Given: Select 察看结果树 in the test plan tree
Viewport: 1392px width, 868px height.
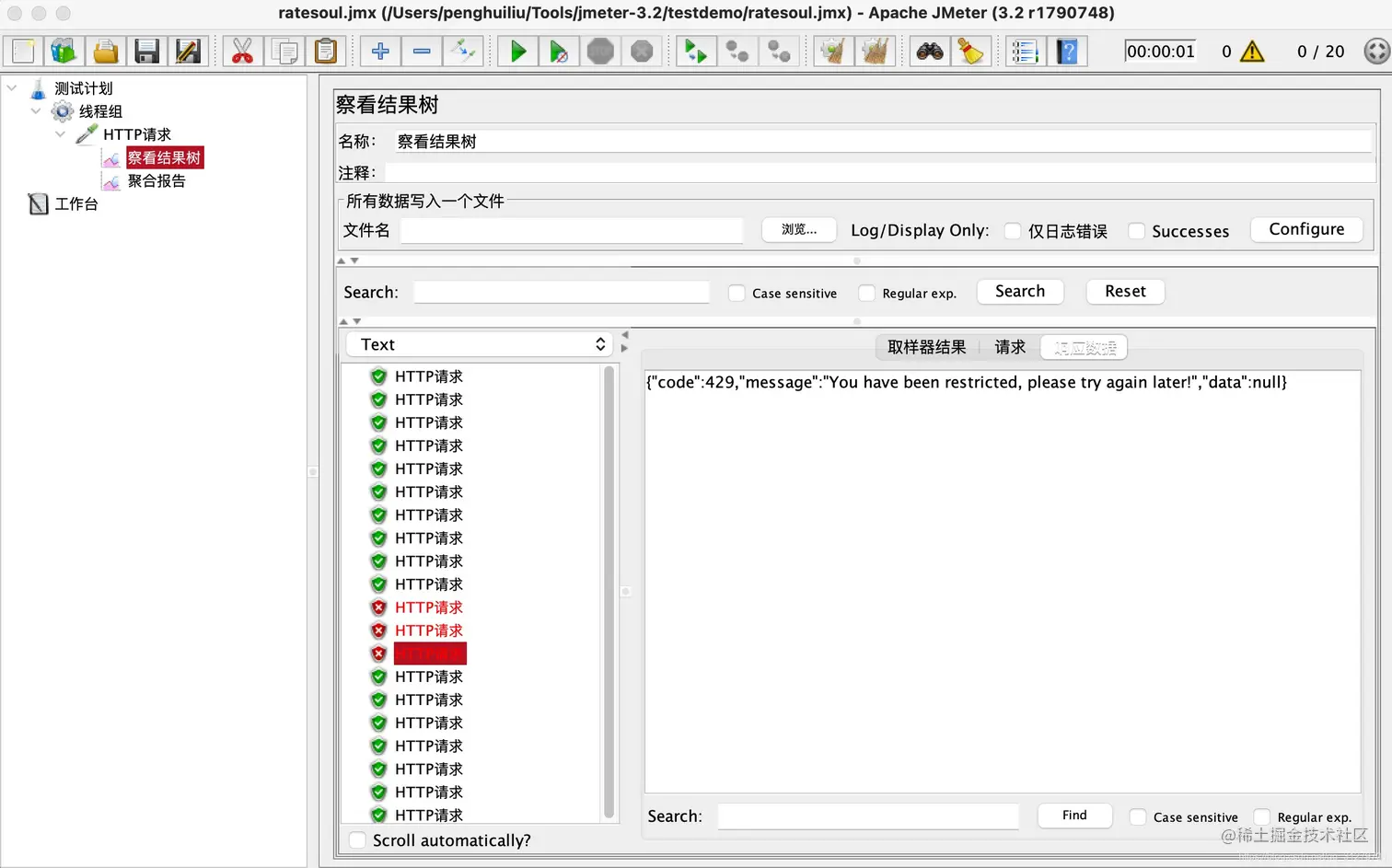Looking at the screenshot, I should pyautogui.click(x=164, y=157).
